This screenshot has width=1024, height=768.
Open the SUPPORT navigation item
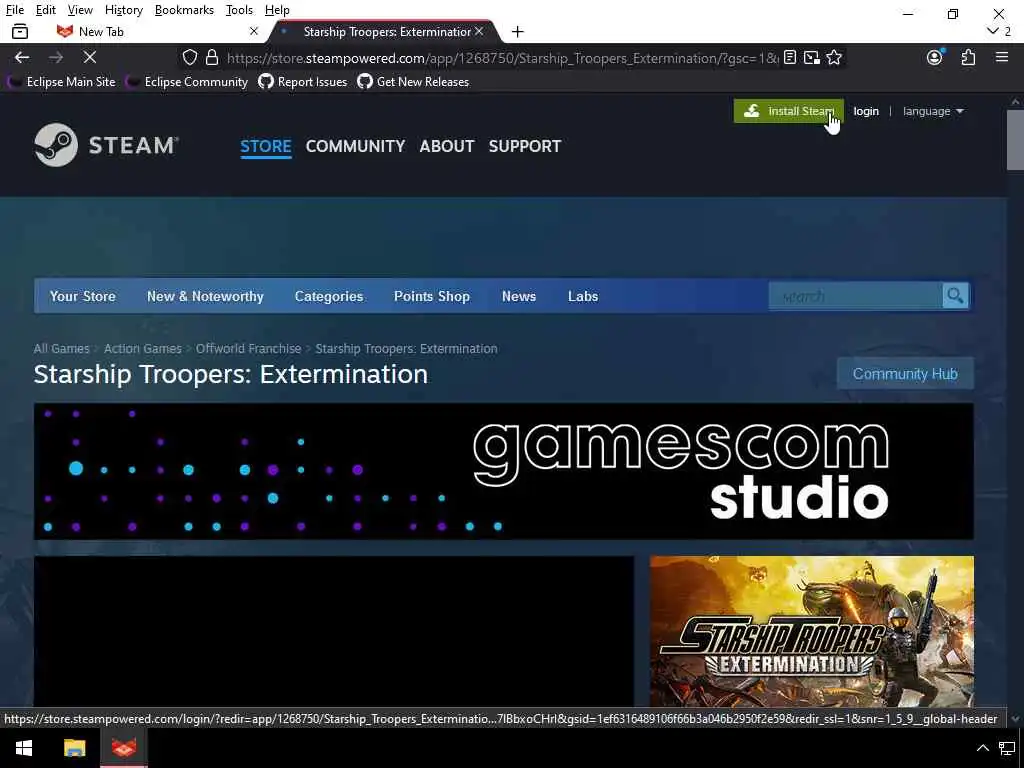point(524,146)
